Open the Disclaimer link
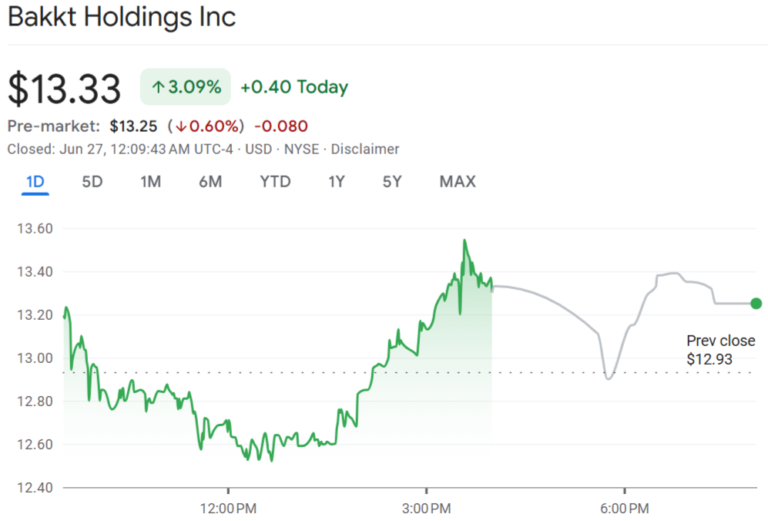 pos(365,149)
